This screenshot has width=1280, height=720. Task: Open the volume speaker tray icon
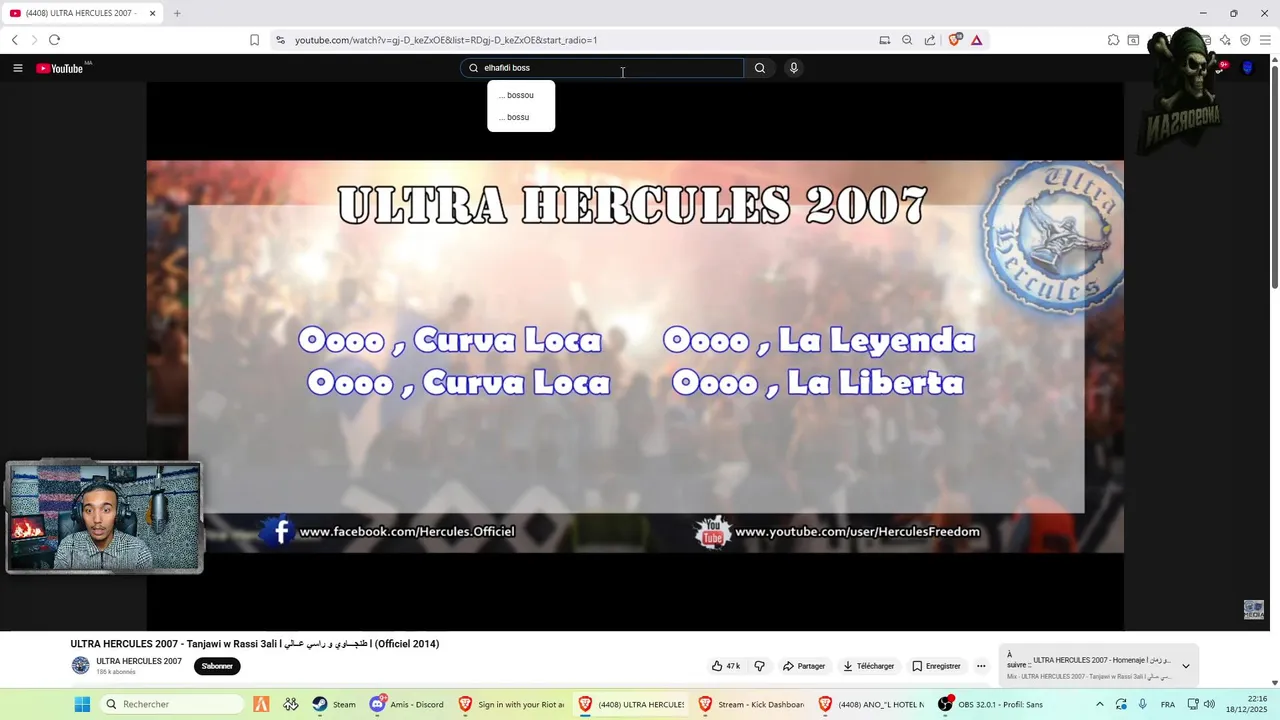[x=1209, y=704]
